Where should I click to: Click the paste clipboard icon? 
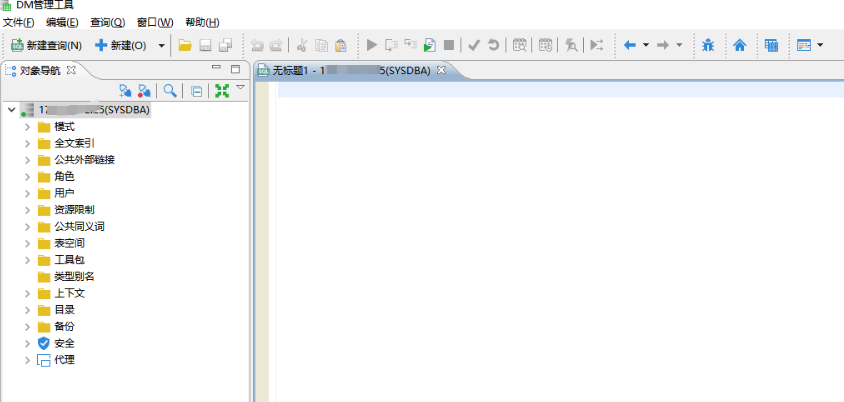[341, 45]
